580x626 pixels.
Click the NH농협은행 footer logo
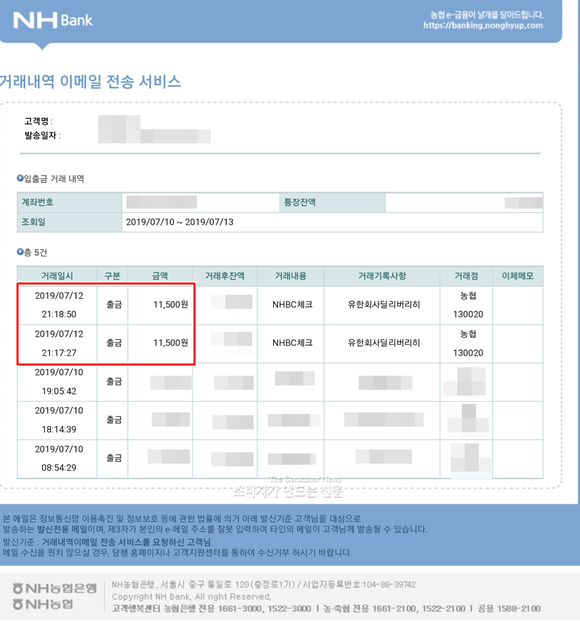[55, 588]
